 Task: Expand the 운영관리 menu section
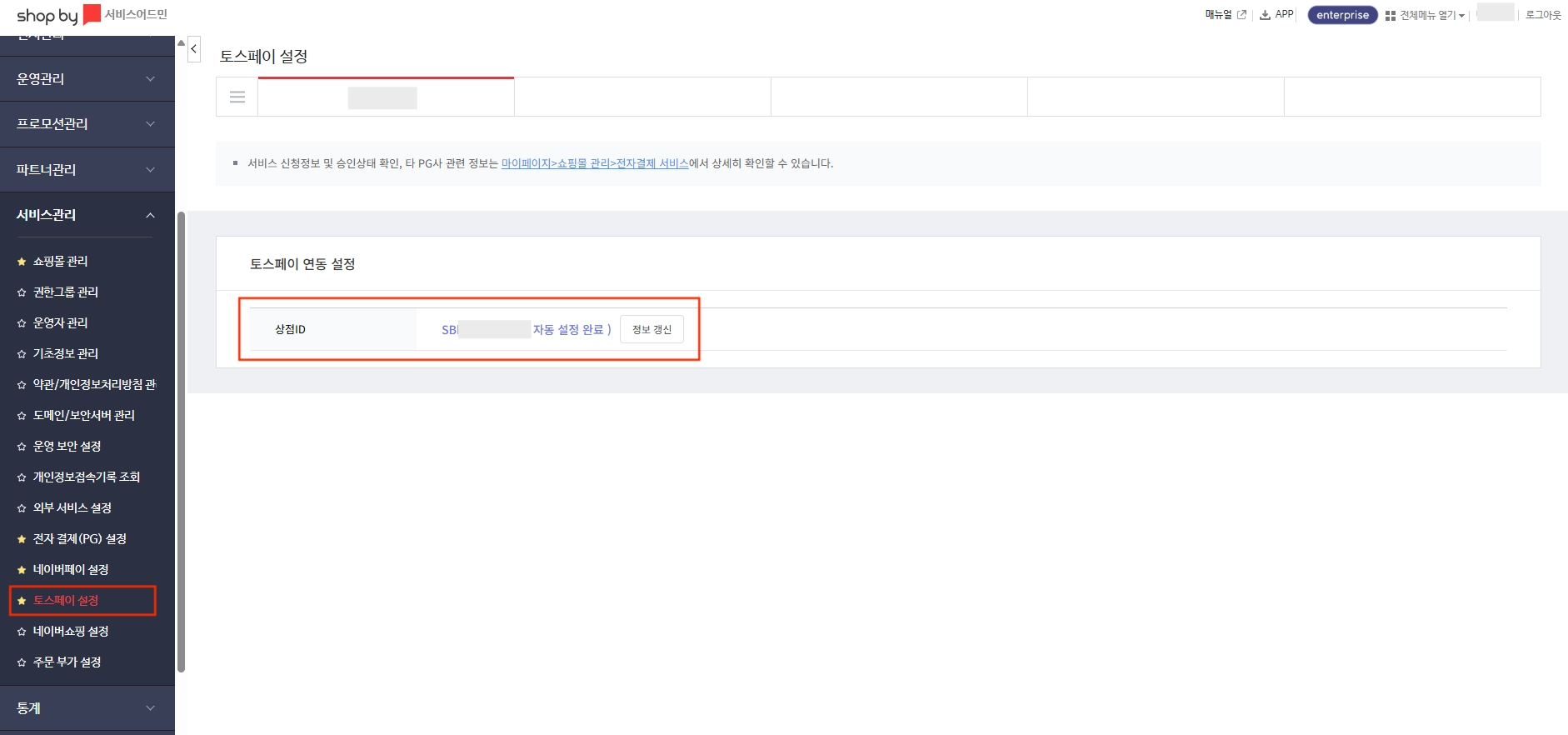click(87, 79)
